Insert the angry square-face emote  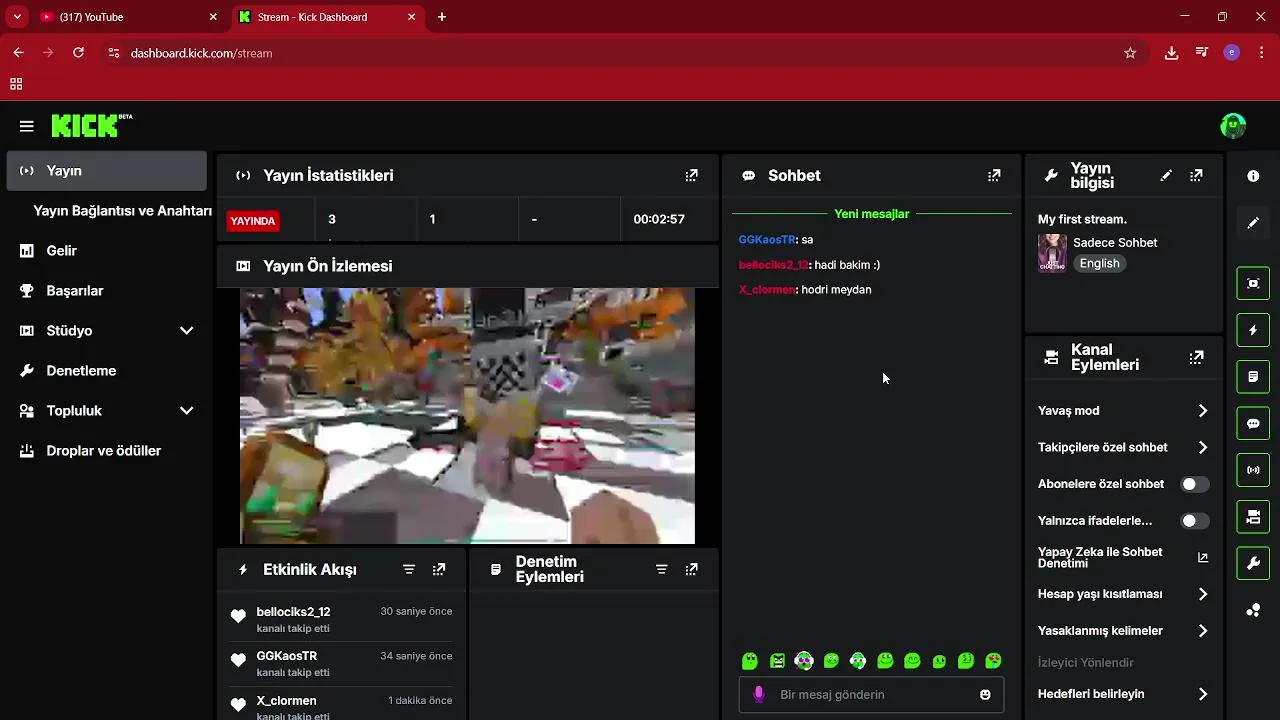click(777, 661)
